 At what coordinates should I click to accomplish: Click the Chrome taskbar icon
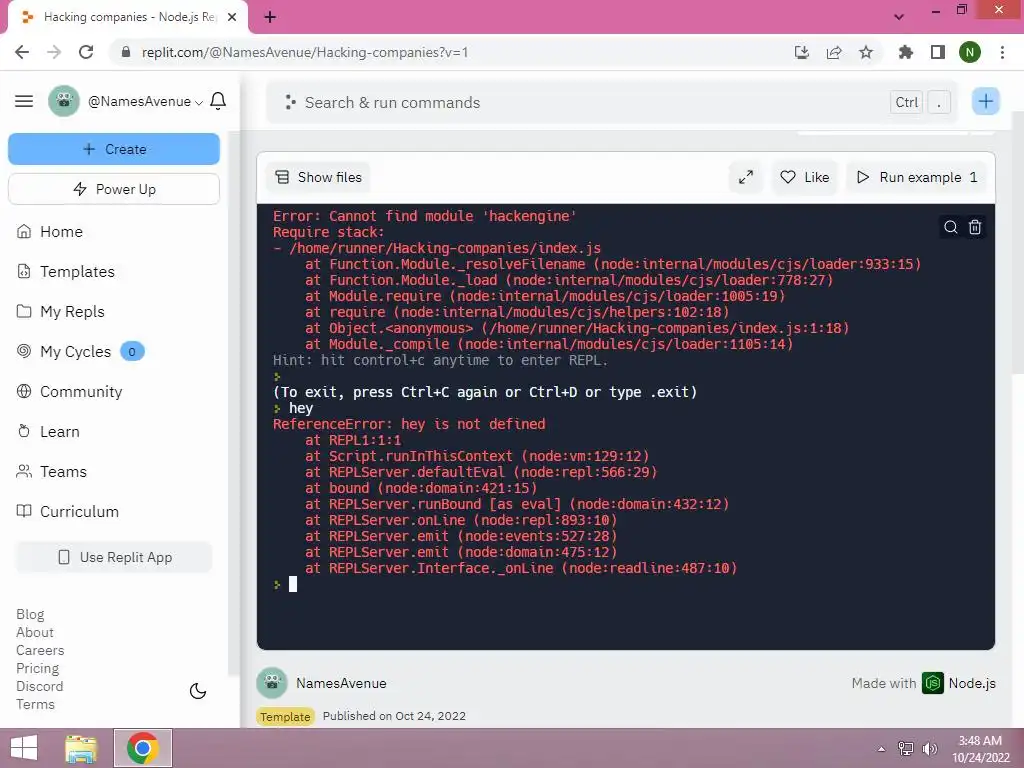[x=143, y=748]
